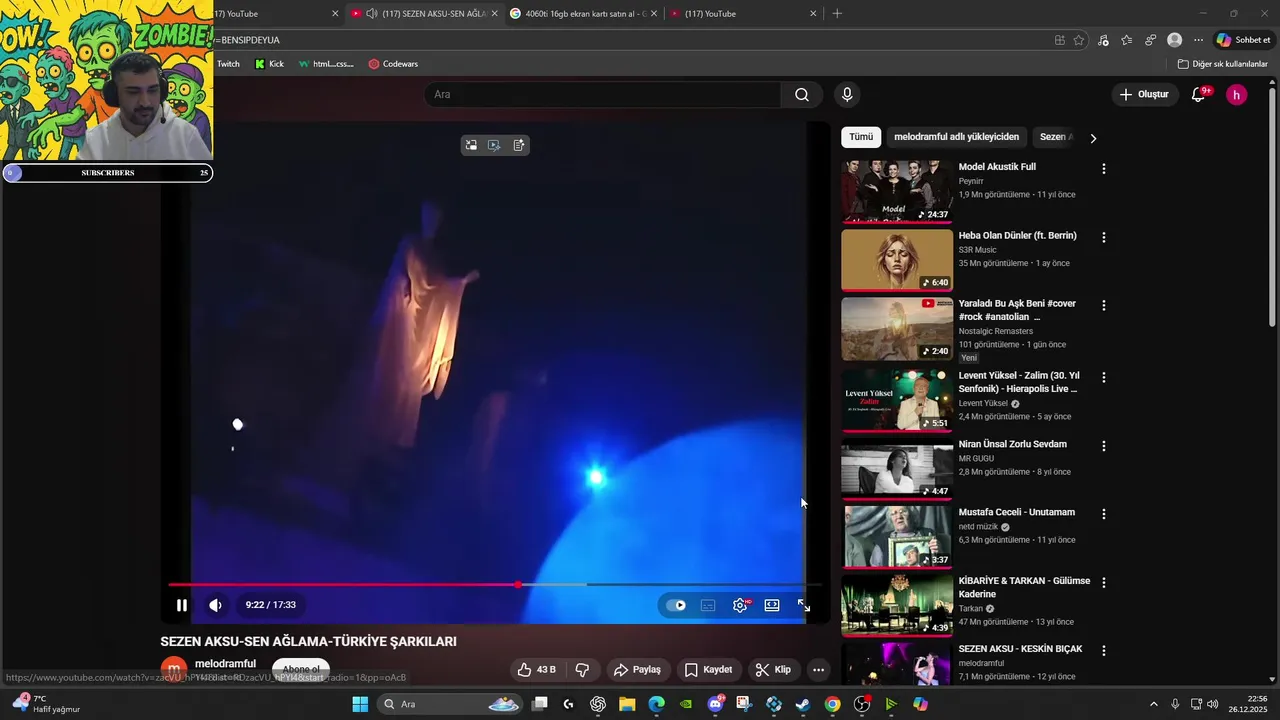
Task: Open Mustafa Ceceli - Unutamam thumbnail
Action: (897, 536)
